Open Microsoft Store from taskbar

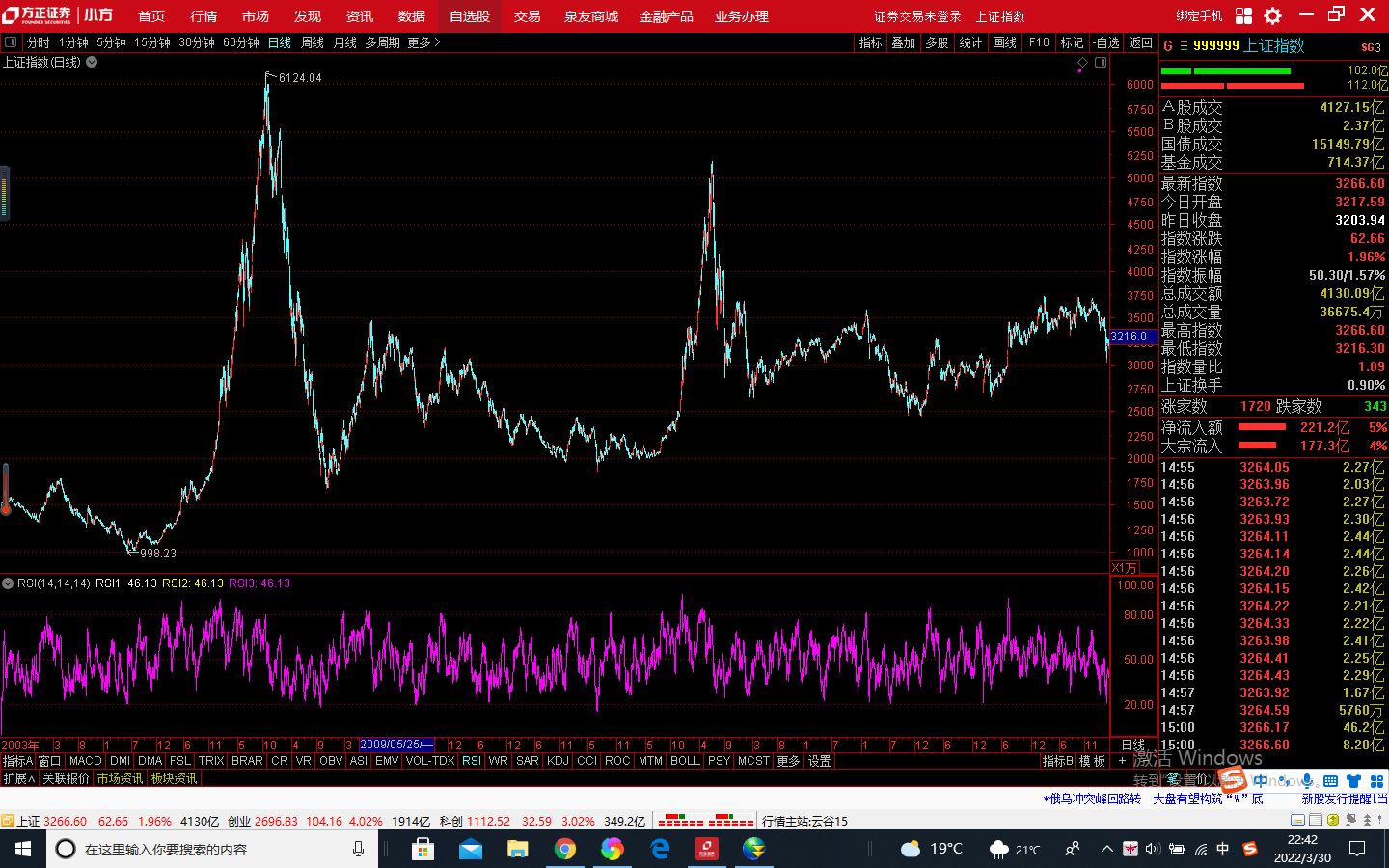click(x=422, y=849)
